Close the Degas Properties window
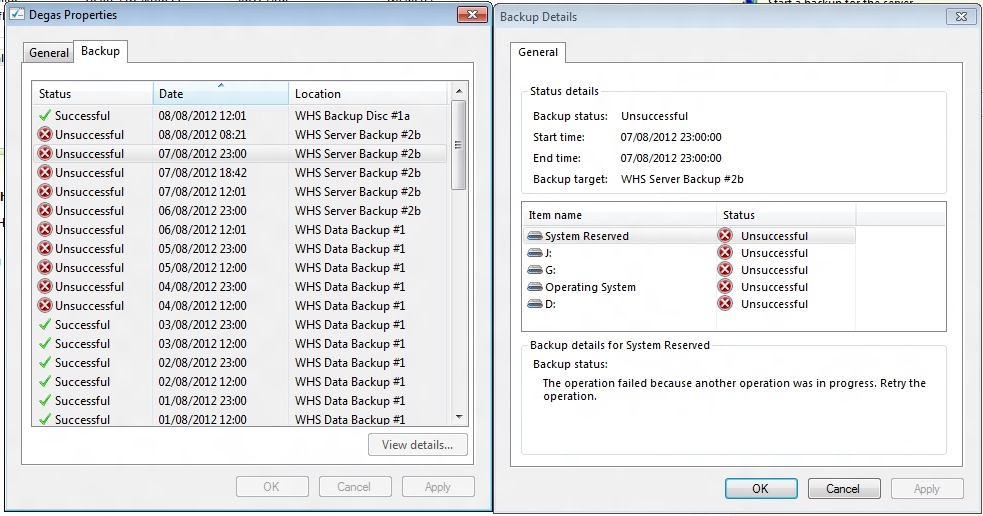Image resolution: width=983 pixels, height=516 pixels. pos(471,15)
